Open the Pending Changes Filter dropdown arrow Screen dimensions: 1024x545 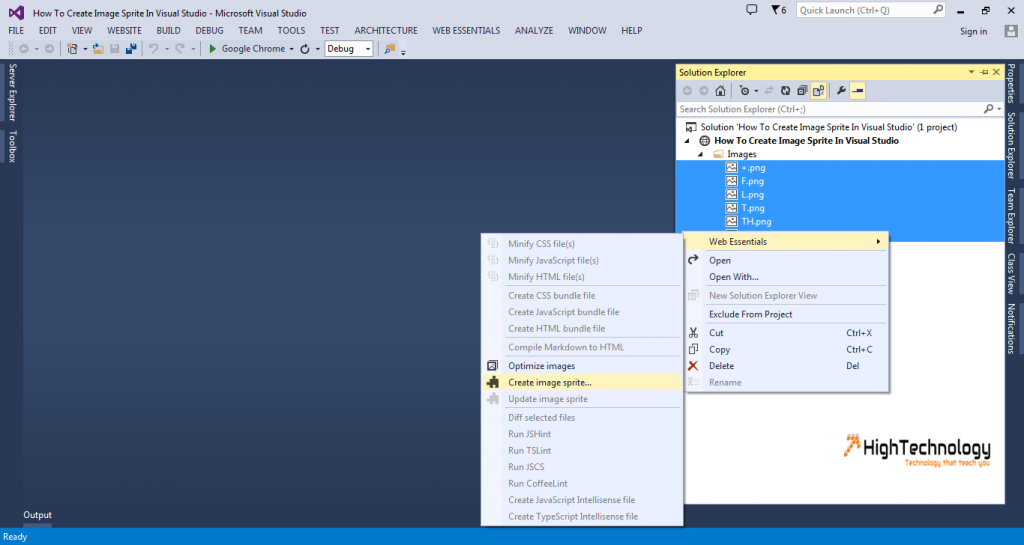pyautogui.click(x=756, y=91)
